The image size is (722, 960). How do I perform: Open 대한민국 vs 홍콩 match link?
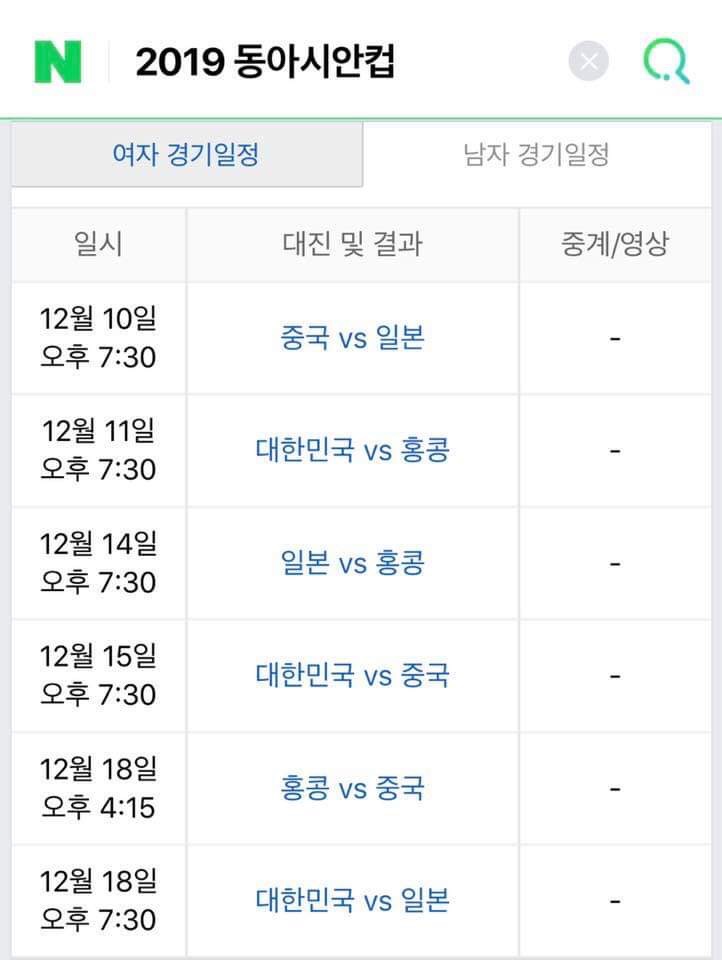(352, 450)
